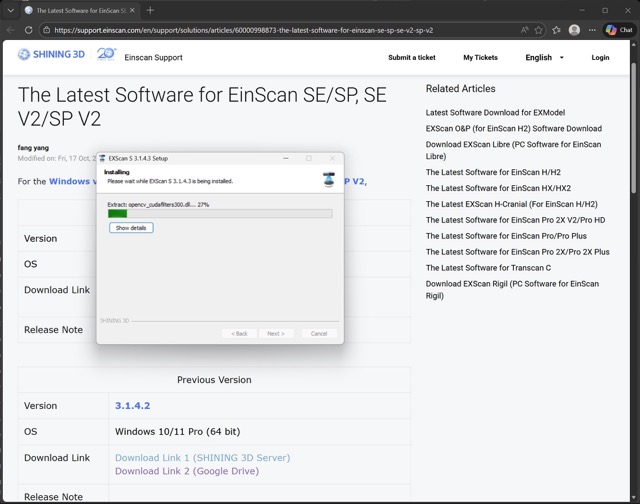The image size is (640, 504).
Task: Open the tab search chevron
Action: click(x=11, y=10)
